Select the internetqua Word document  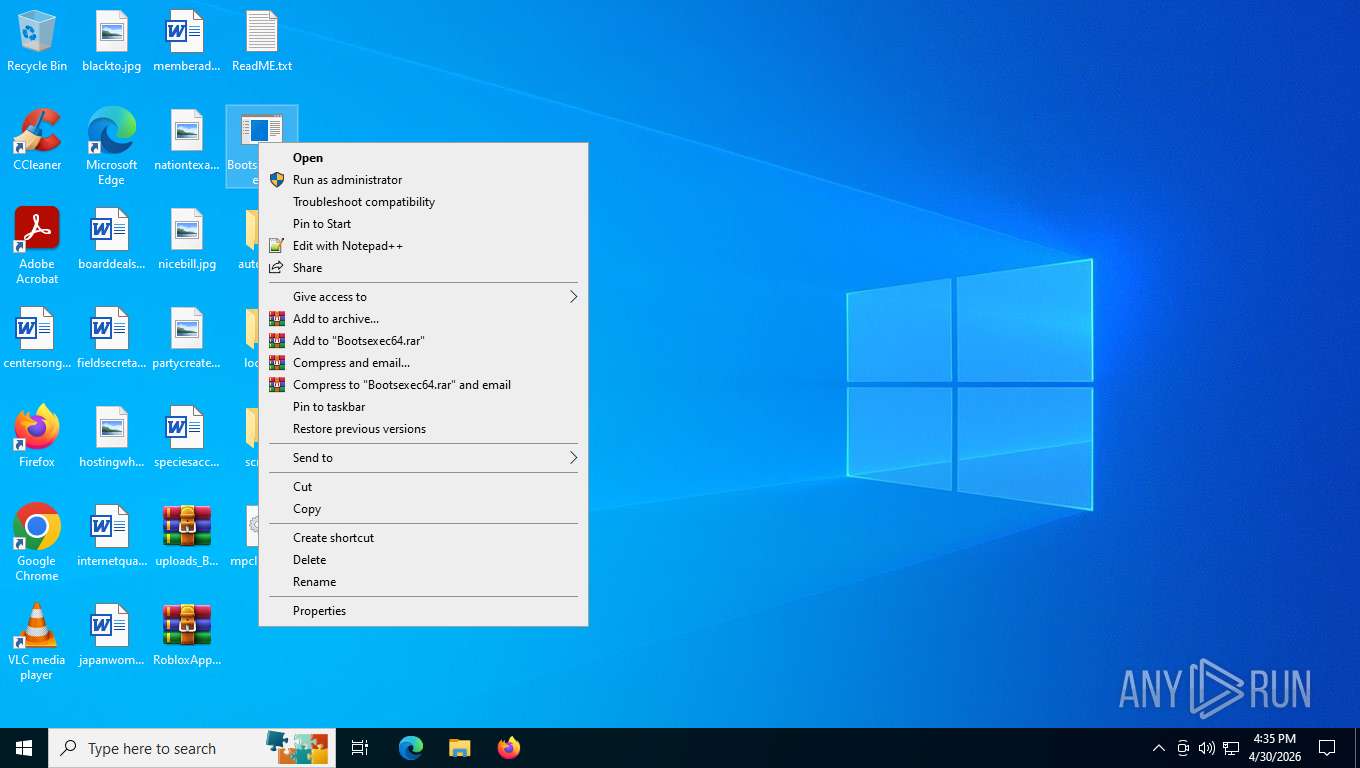pos(112,537)
